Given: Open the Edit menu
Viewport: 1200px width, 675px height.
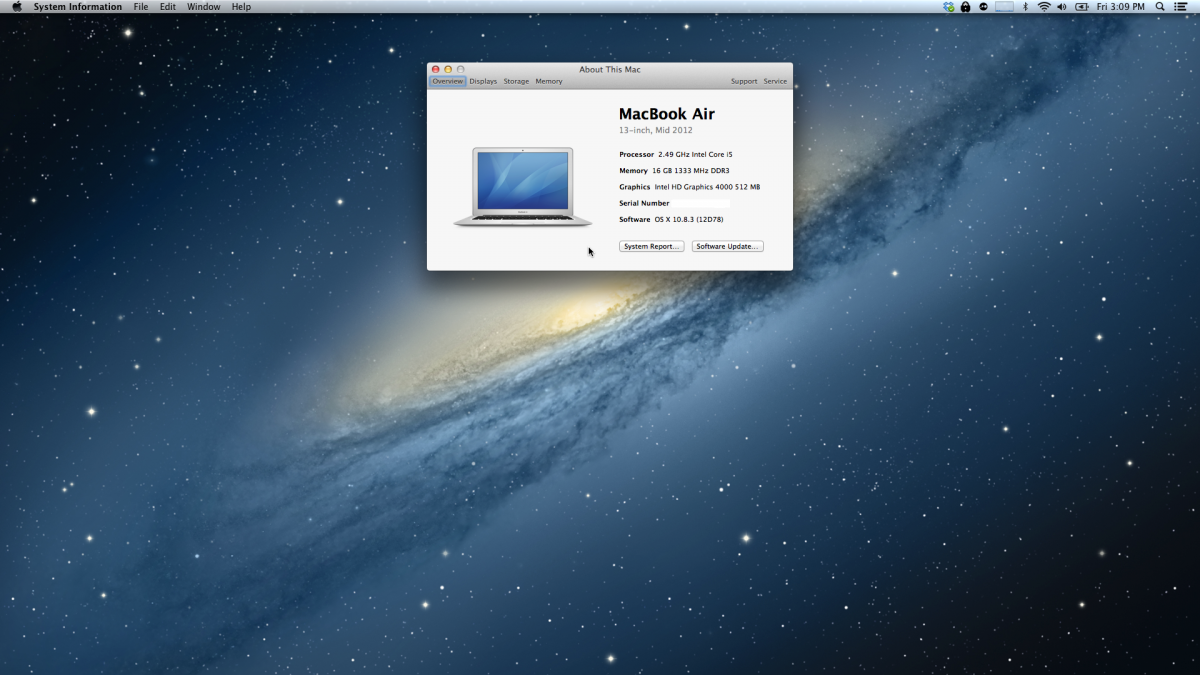Looking at the screenshot, I should click(168, 7).
